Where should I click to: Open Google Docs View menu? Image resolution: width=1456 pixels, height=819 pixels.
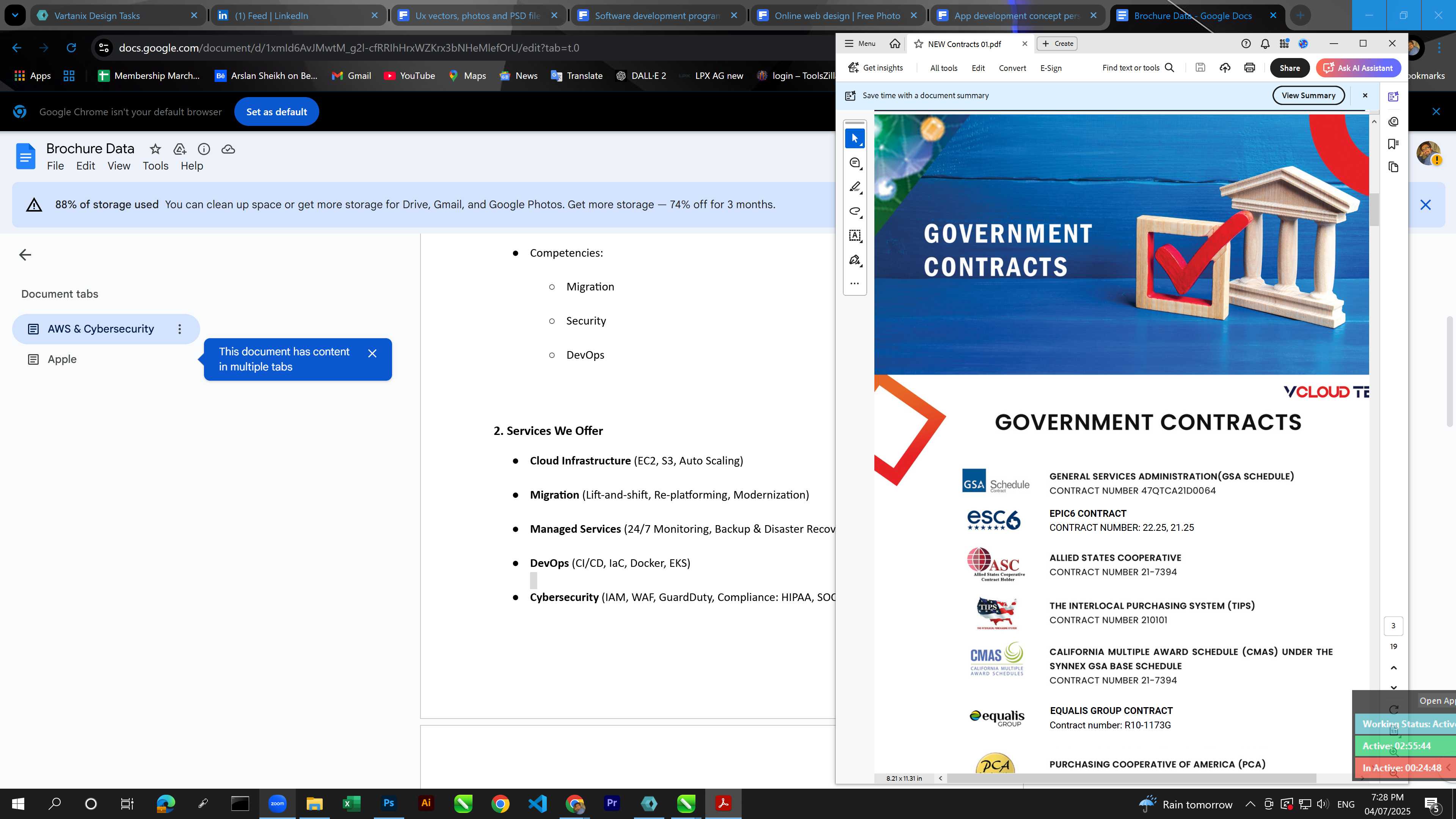pyautogui.click(x=119, y=166)
